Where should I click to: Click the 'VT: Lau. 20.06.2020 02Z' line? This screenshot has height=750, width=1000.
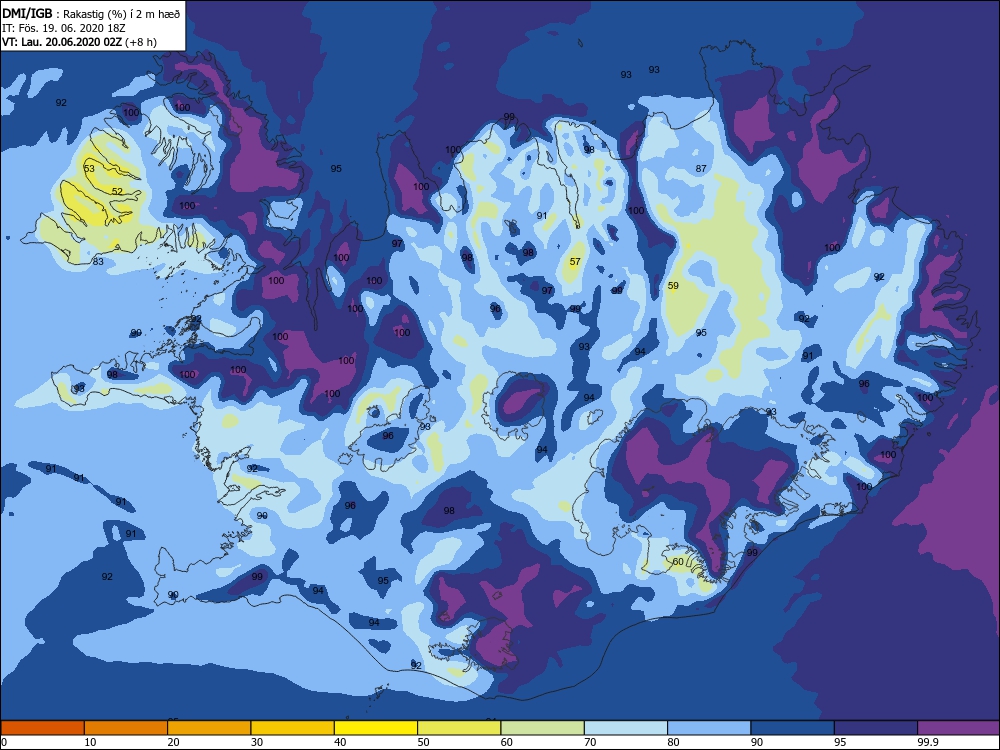click(x=62, y=42)
